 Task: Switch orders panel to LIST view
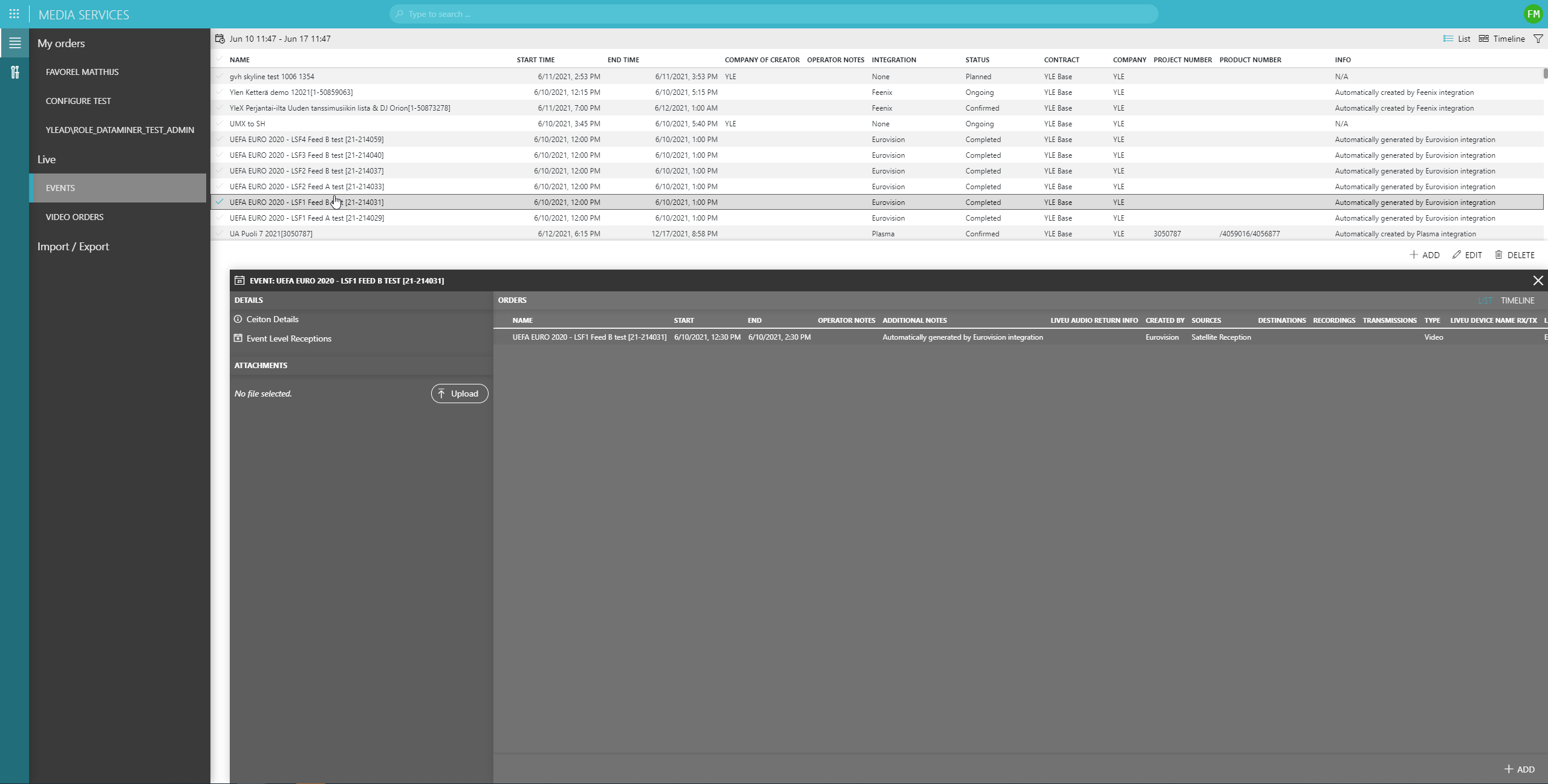tap(1485, 300)
